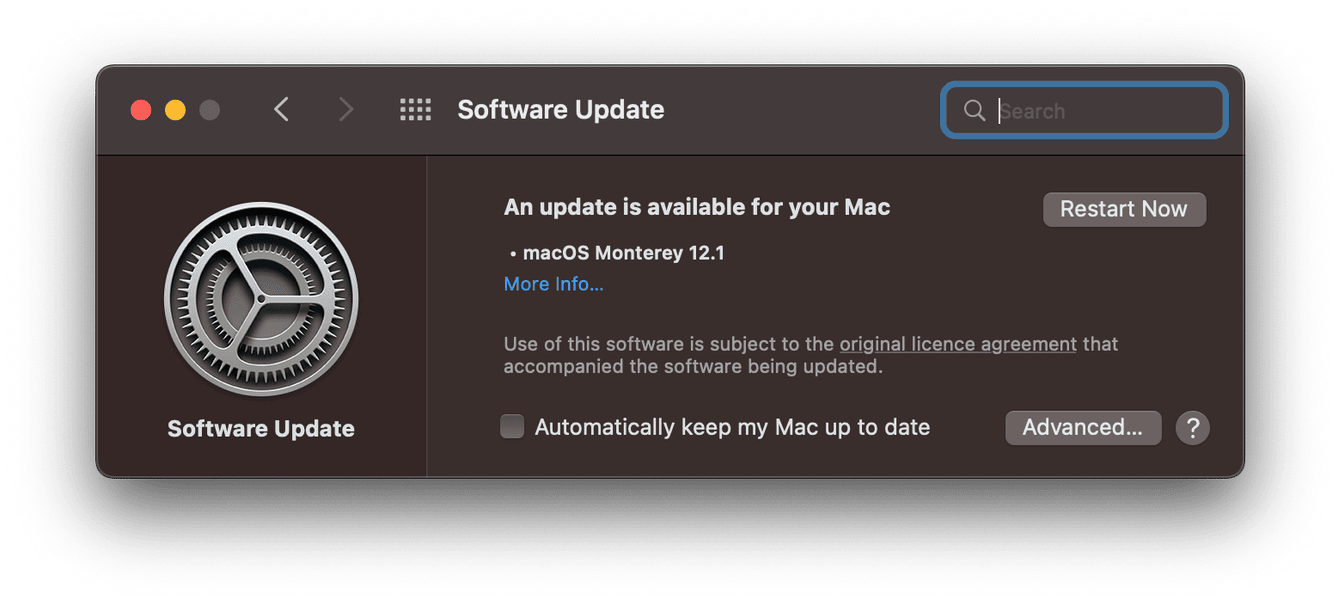Click inside the Search input field

(1090, 110)
